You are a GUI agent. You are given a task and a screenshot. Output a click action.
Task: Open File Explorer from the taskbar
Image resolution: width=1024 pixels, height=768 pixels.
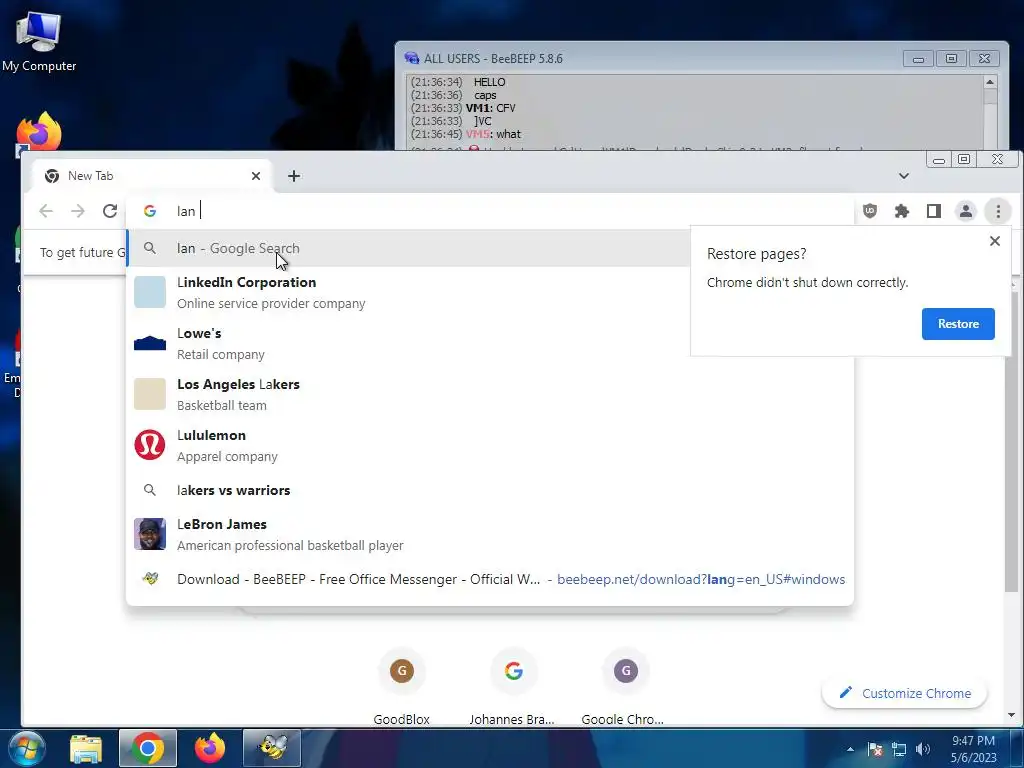(x=86, y=748)
